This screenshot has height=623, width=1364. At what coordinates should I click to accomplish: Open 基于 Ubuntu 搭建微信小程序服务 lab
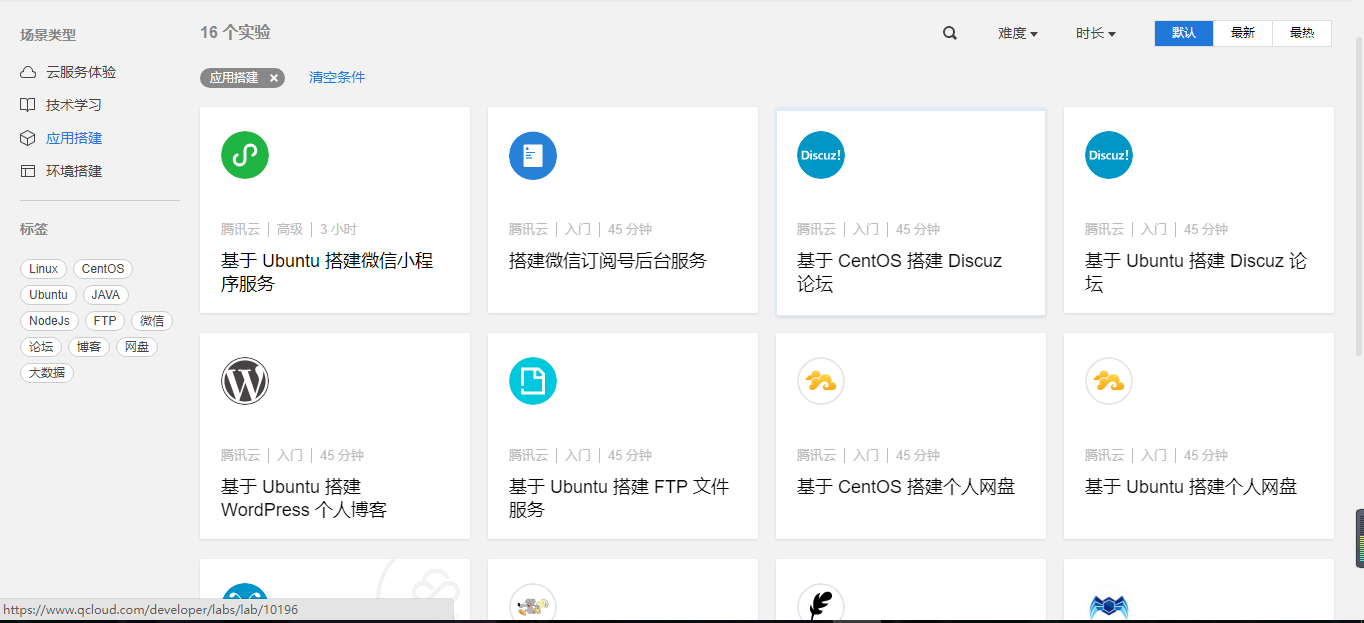327,272
